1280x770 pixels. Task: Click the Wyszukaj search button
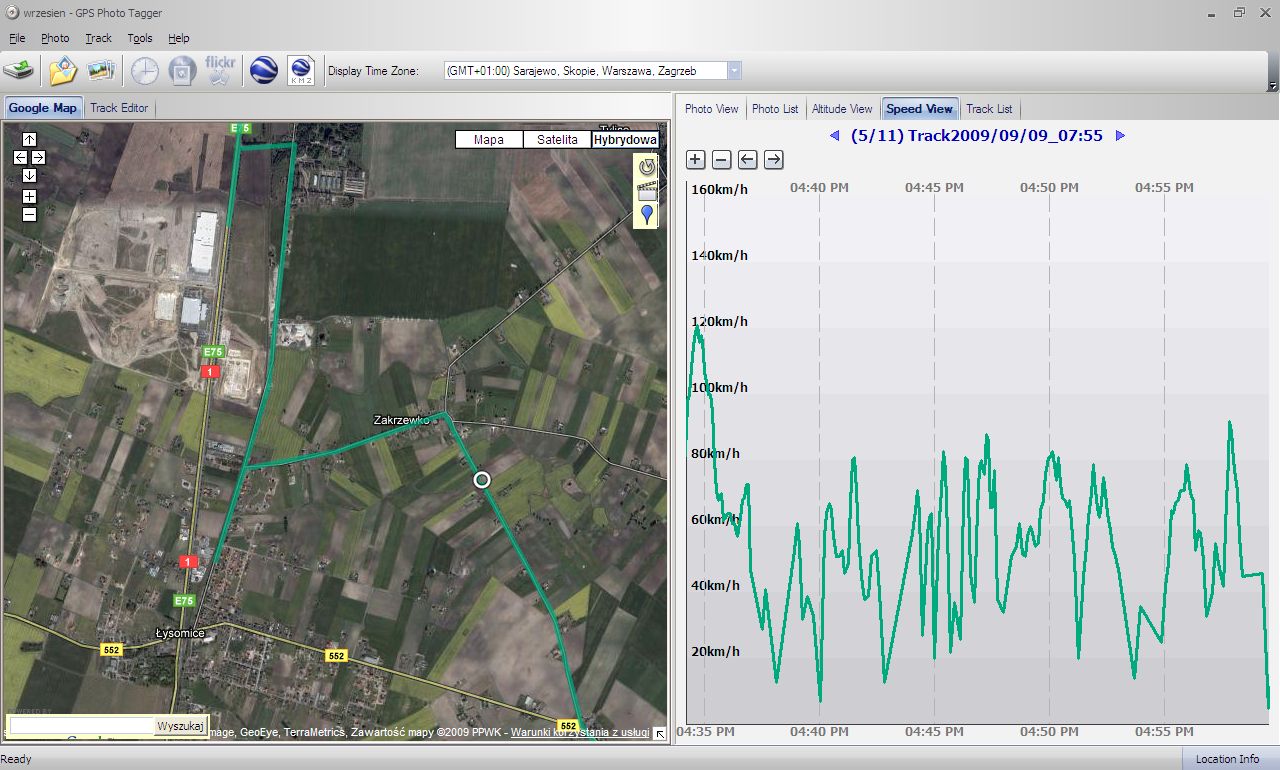pyautogui.click(x=181, y=726)
